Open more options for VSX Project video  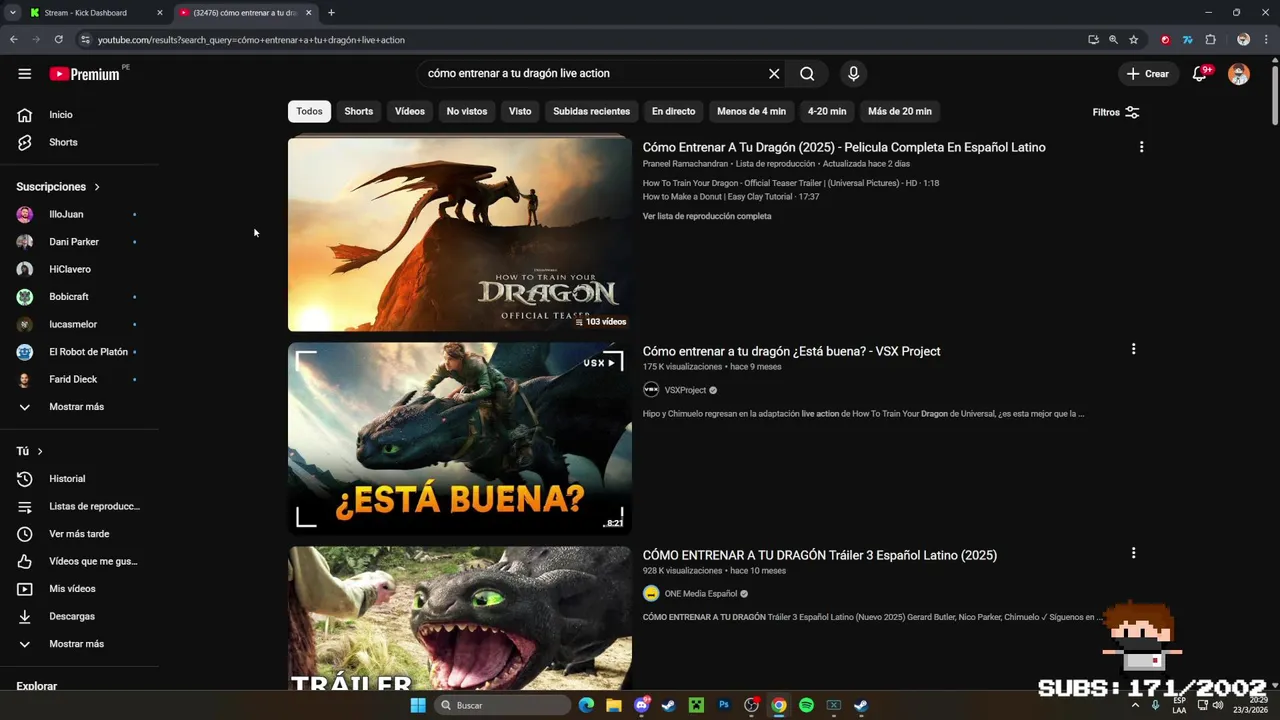point(1133,349)
